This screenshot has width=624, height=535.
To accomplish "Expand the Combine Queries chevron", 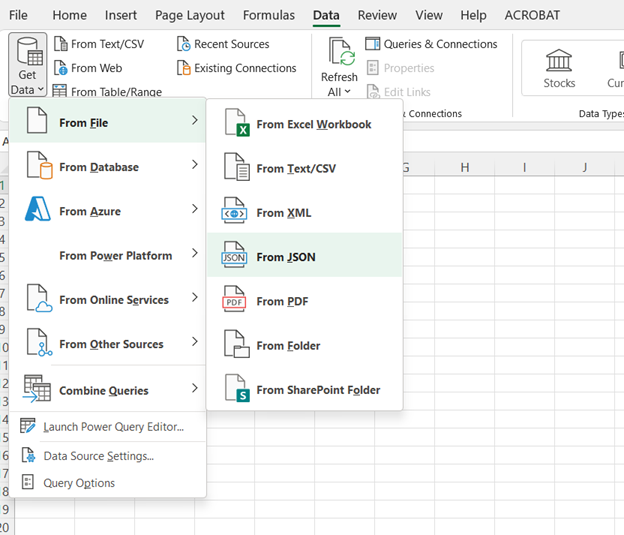I will coord(194,388).
